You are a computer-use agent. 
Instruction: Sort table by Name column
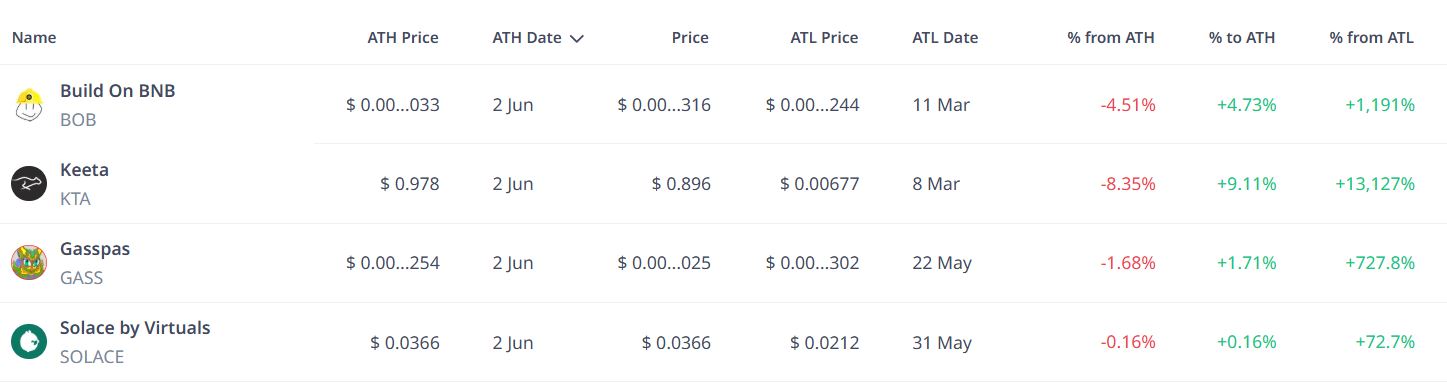click(34, 38)
